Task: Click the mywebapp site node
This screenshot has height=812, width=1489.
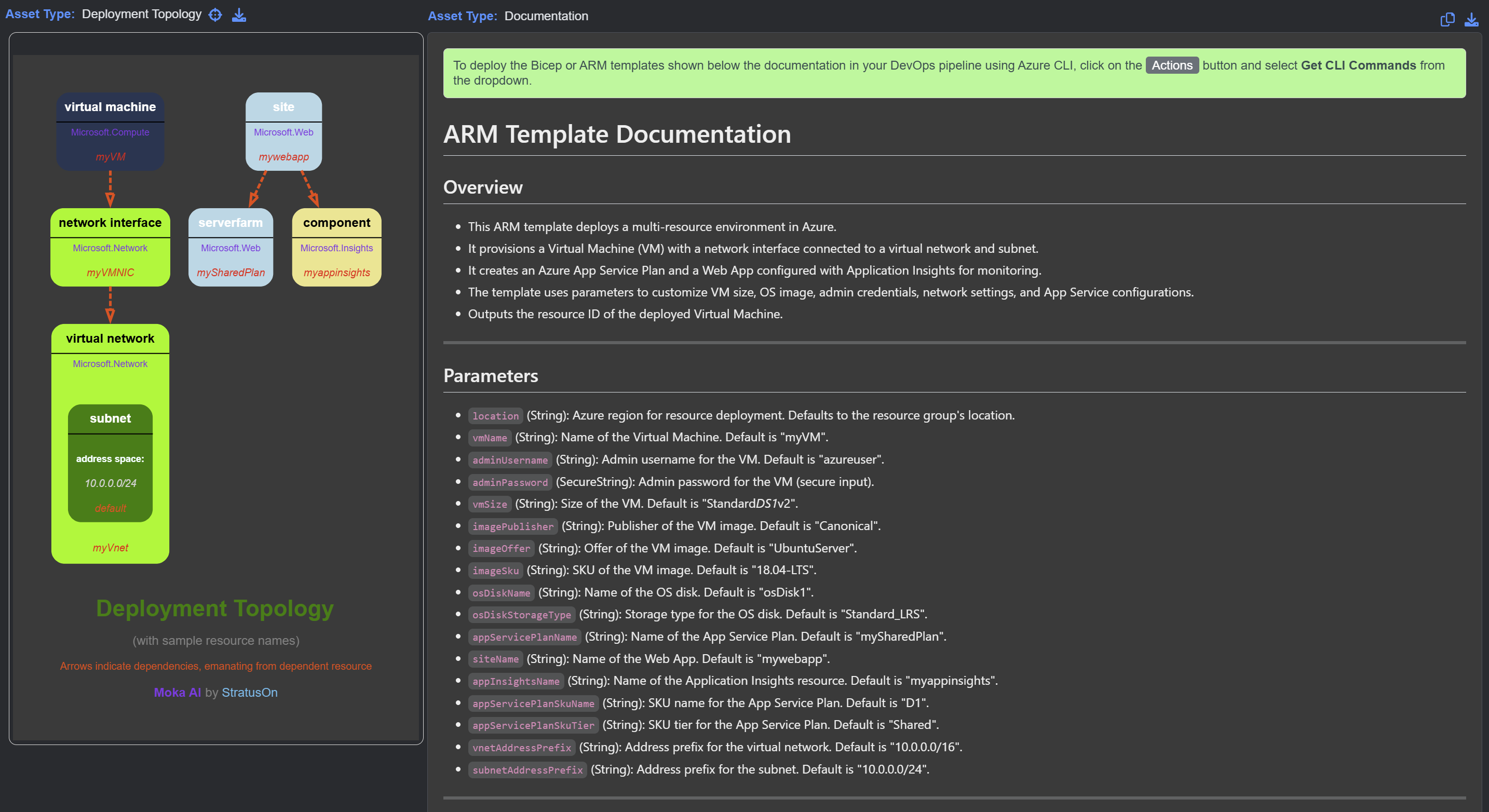Action: [282, 131]
